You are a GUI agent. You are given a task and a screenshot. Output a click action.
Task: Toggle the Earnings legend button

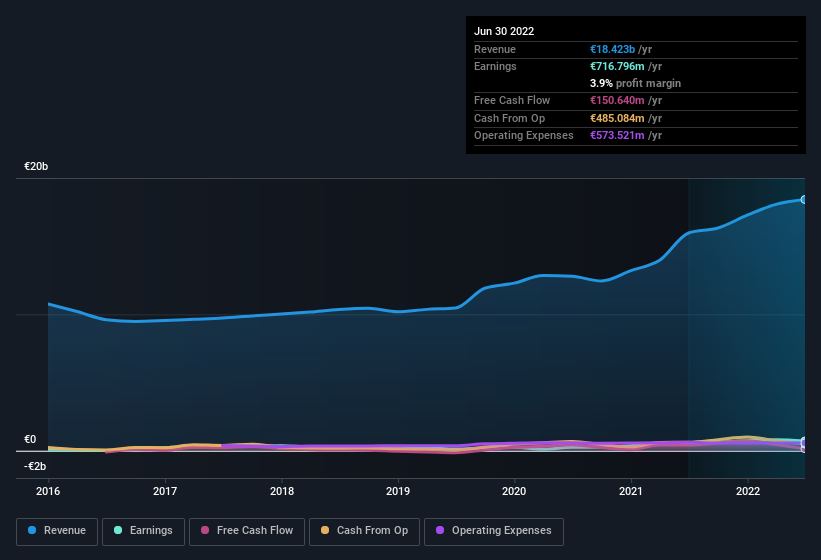click(143, 531)
